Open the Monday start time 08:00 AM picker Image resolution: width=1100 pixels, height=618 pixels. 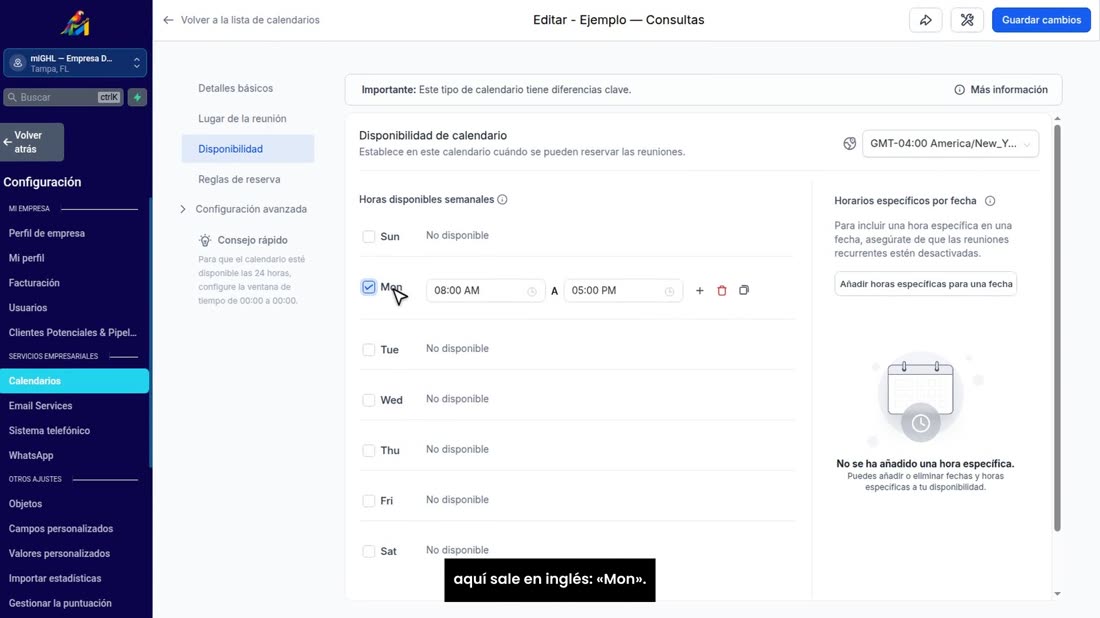tap(485, 290)
